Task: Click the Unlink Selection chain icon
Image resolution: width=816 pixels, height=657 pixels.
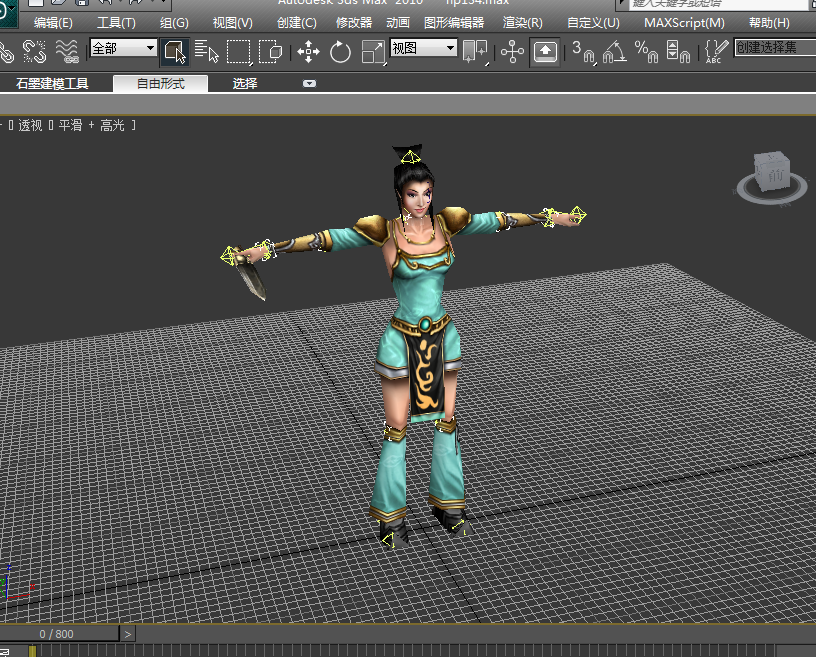Action: (34, 52)
